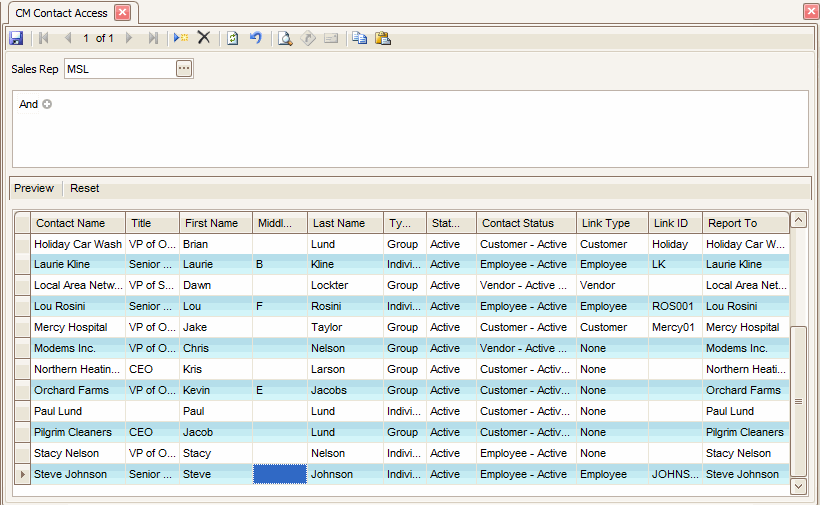The width and height of the screenshot is (820, 505).
Task: Click scroll up arrow of grid scrollbar
Action: (798, 220)
